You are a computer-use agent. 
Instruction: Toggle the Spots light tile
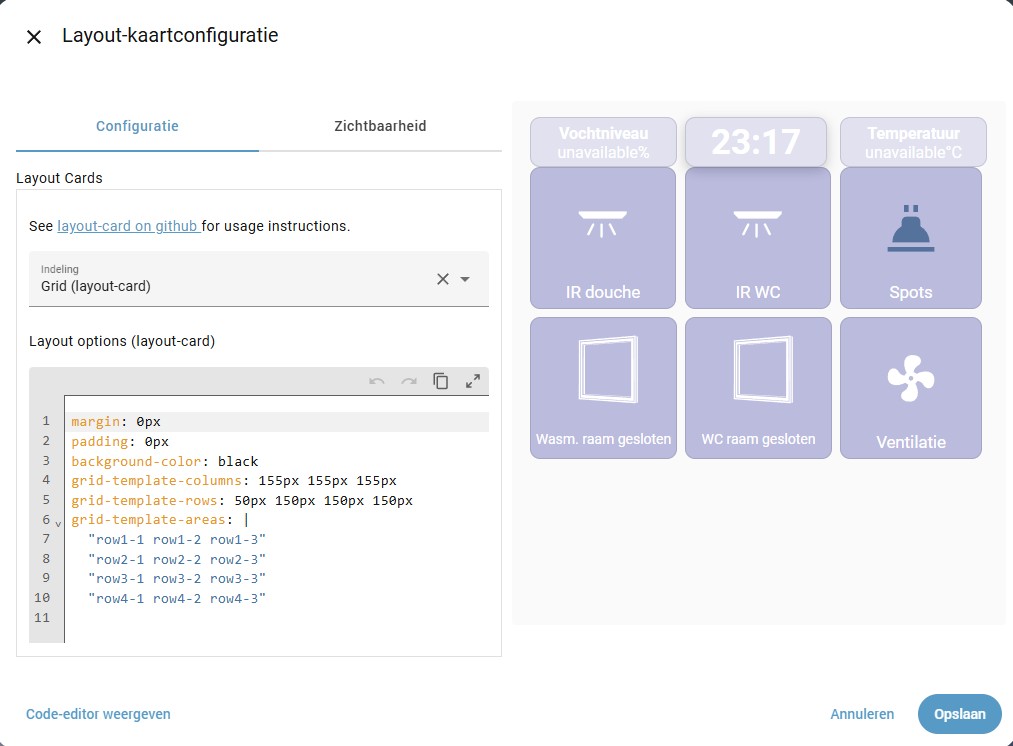tap(910, 238)
